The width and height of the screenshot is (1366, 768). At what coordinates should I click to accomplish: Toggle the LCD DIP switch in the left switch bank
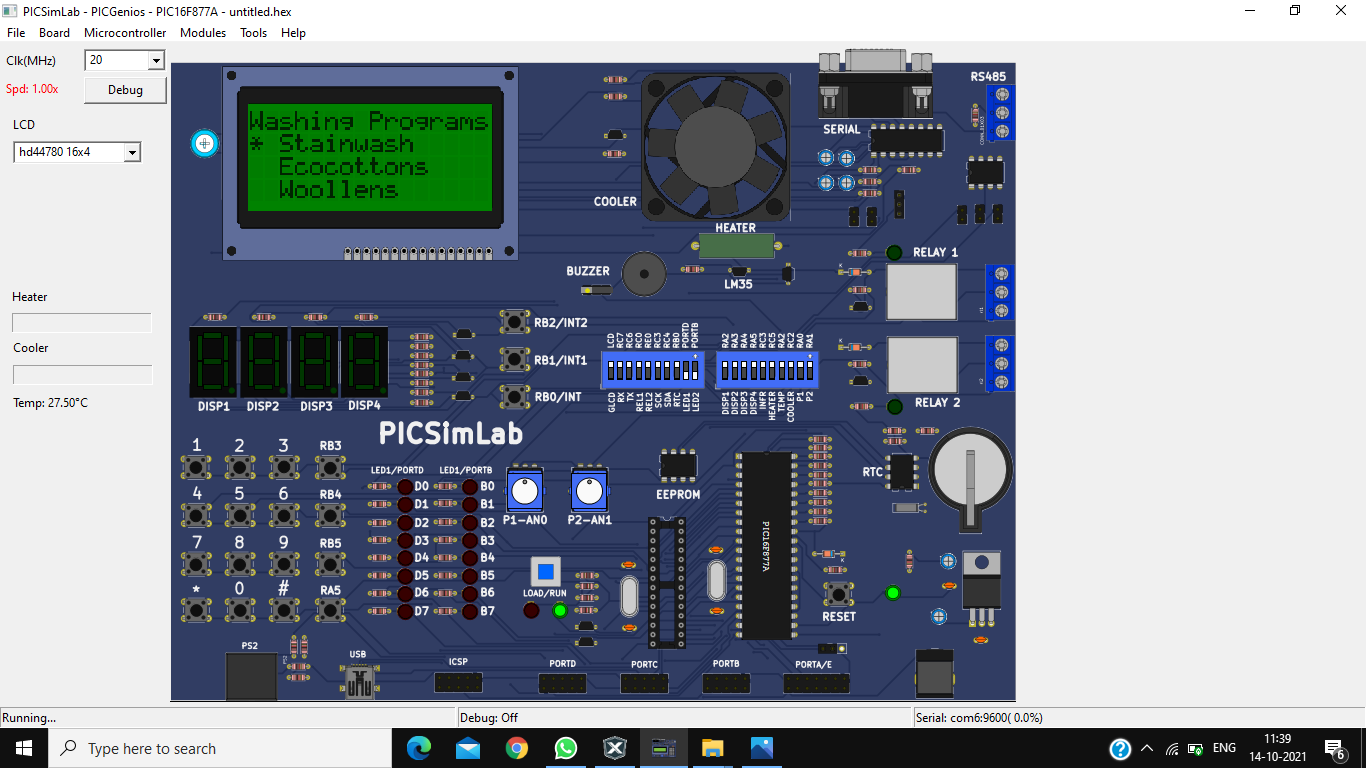[611, 370]
